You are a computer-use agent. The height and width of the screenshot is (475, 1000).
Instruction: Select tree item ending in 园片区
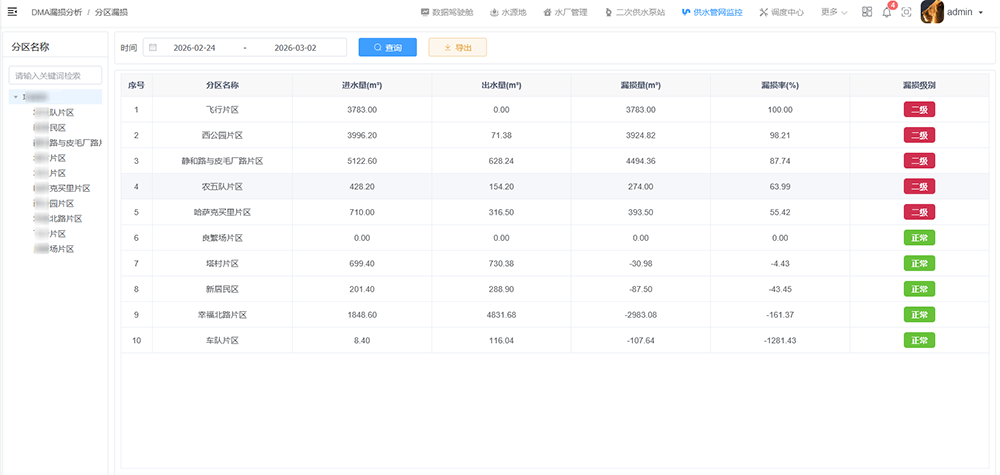tap(54, 203)
